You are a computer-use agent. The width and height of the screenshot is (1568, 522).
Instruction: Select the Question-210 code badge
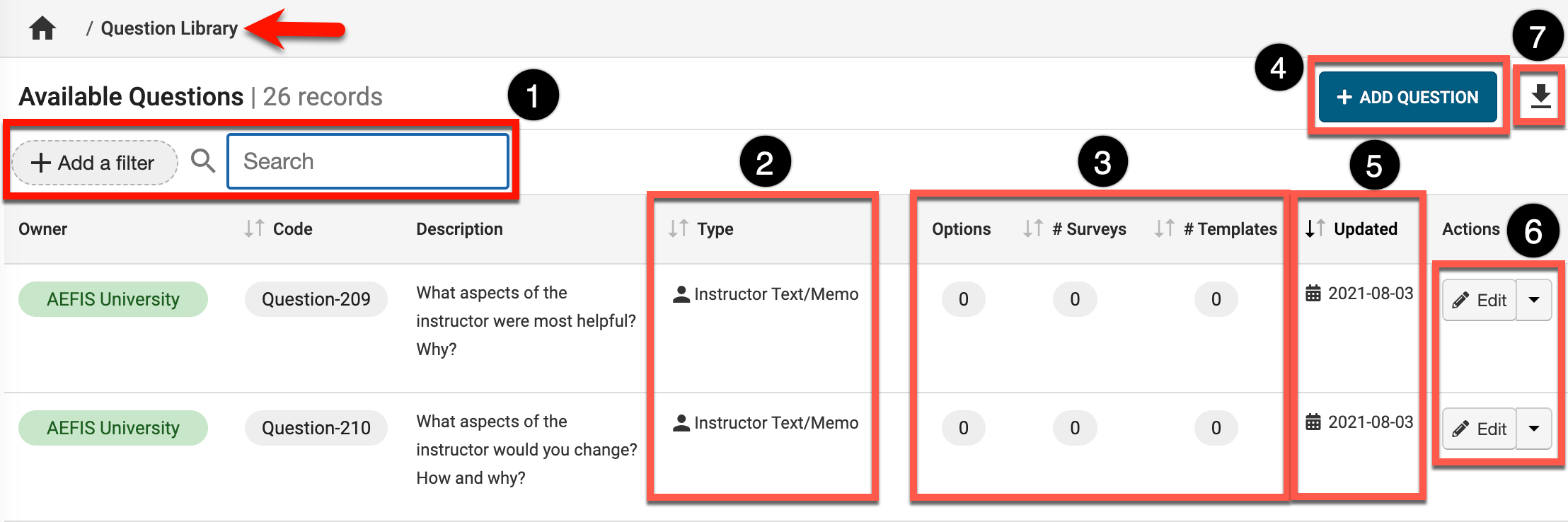[316, 428]
